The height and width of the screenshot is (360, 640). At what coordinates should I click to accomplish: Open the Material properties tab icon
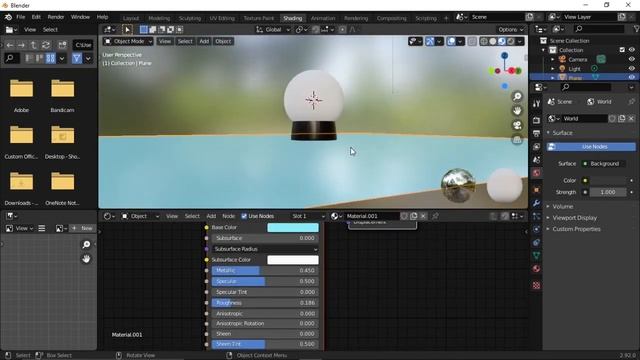[x=536, y=269]
